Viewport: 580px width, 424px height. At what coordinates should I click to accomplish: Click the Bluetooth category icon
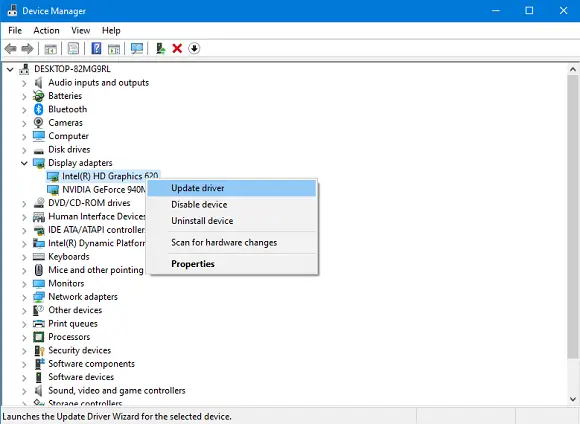[38, 109]
